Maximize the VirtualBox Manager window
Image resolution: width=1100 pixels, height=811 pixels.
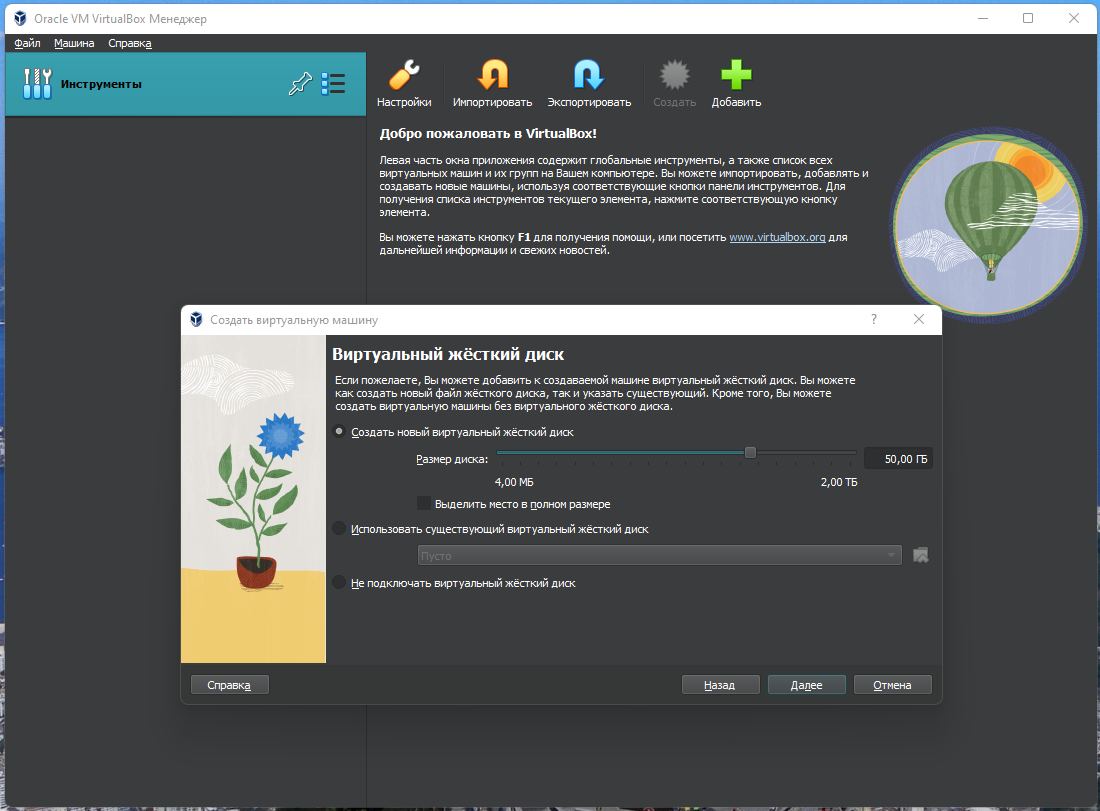click(1028, 18)
